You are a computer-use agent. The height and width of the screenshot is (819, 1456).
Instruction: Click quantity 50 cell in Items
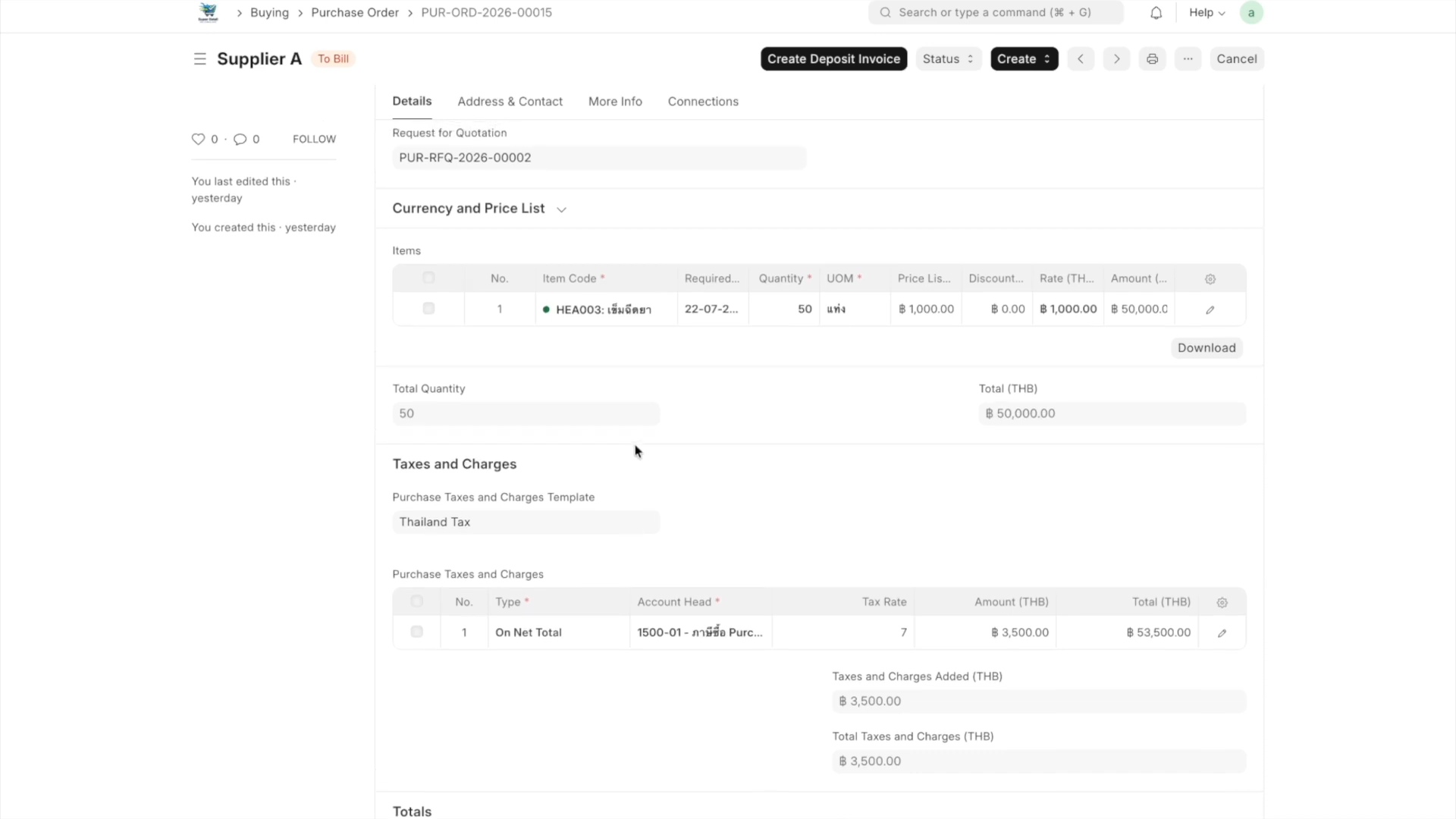(x=784, y=309)
